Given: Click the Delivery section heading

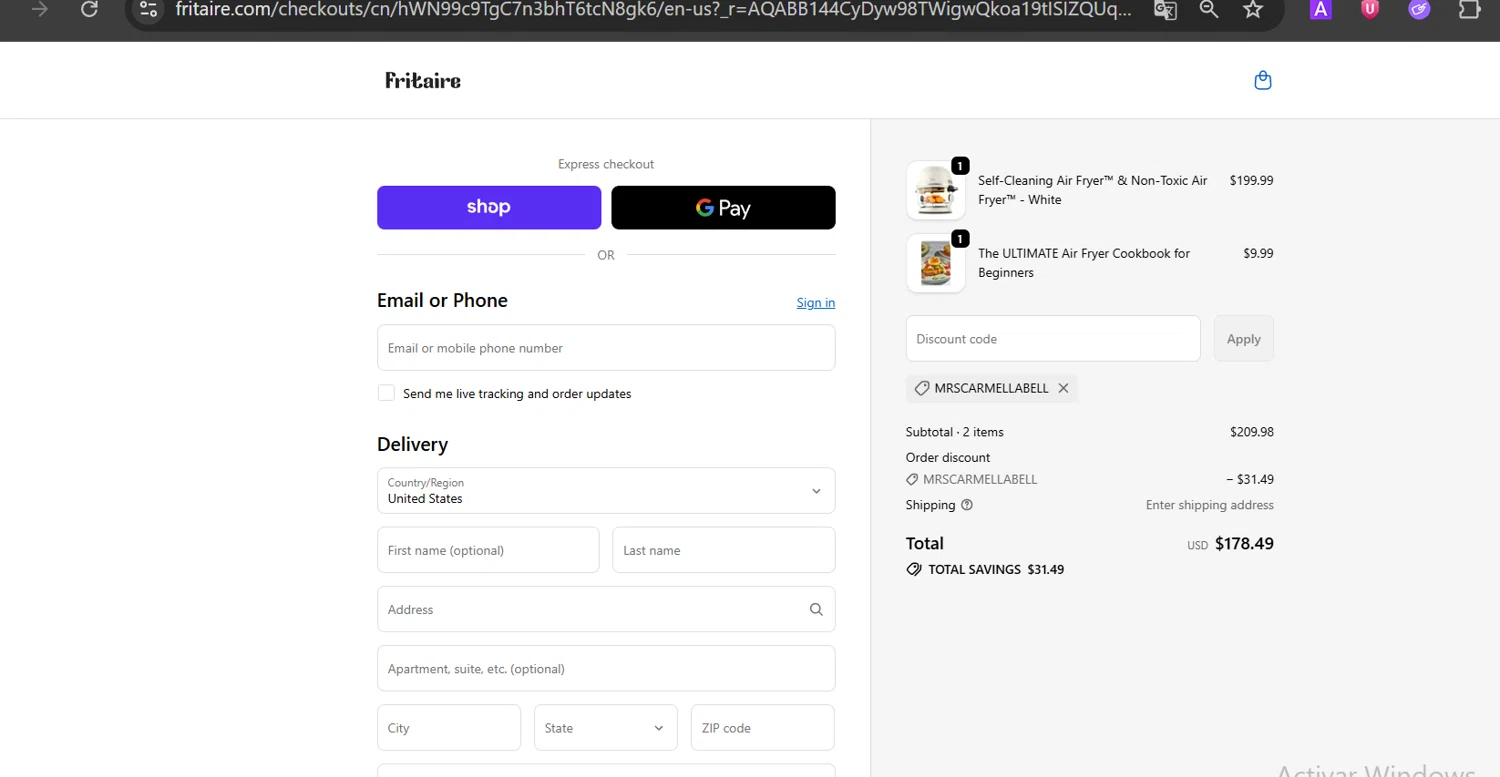Looking at the screenshot, I should (412, 444).
